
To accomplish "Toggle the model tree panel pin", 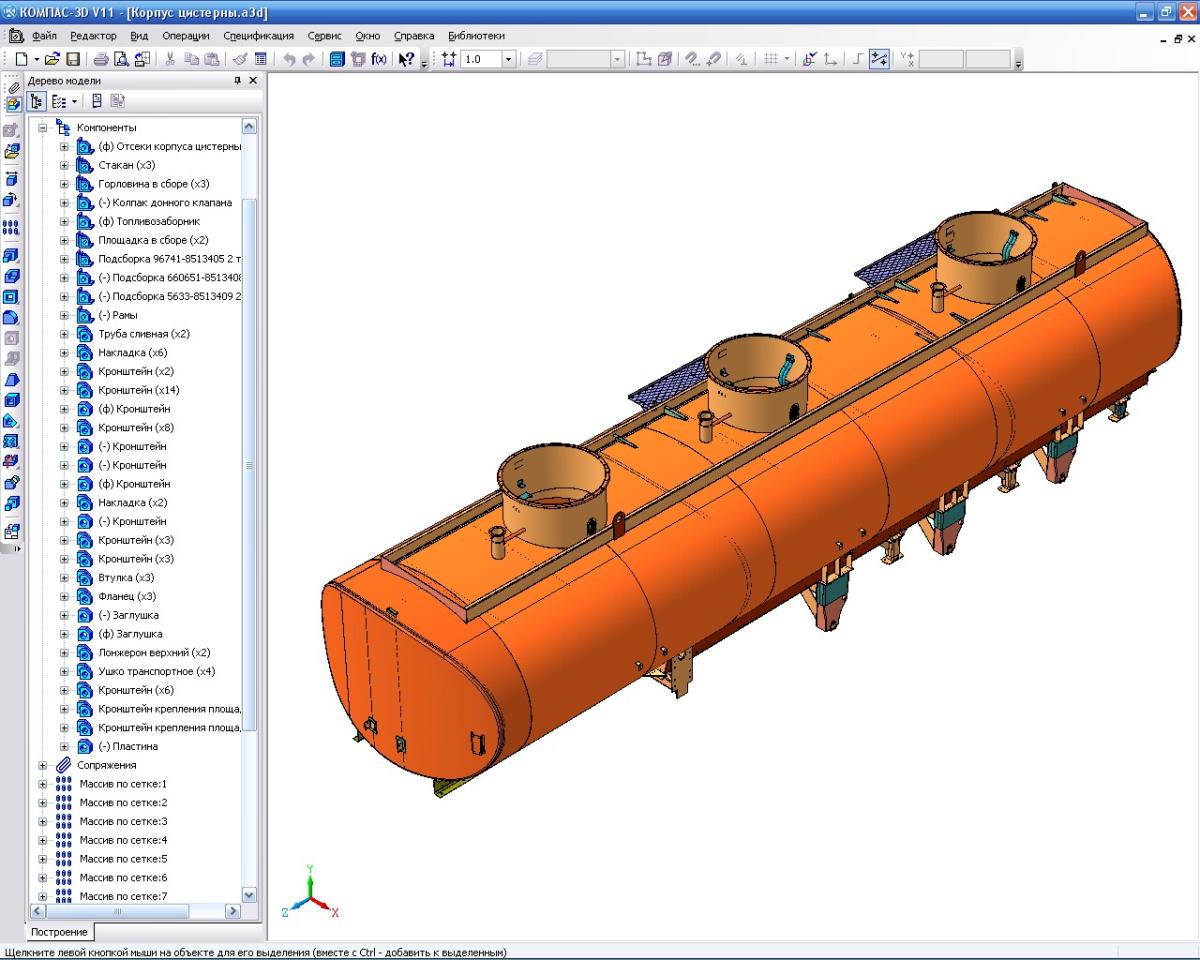I will coord(237,80).
